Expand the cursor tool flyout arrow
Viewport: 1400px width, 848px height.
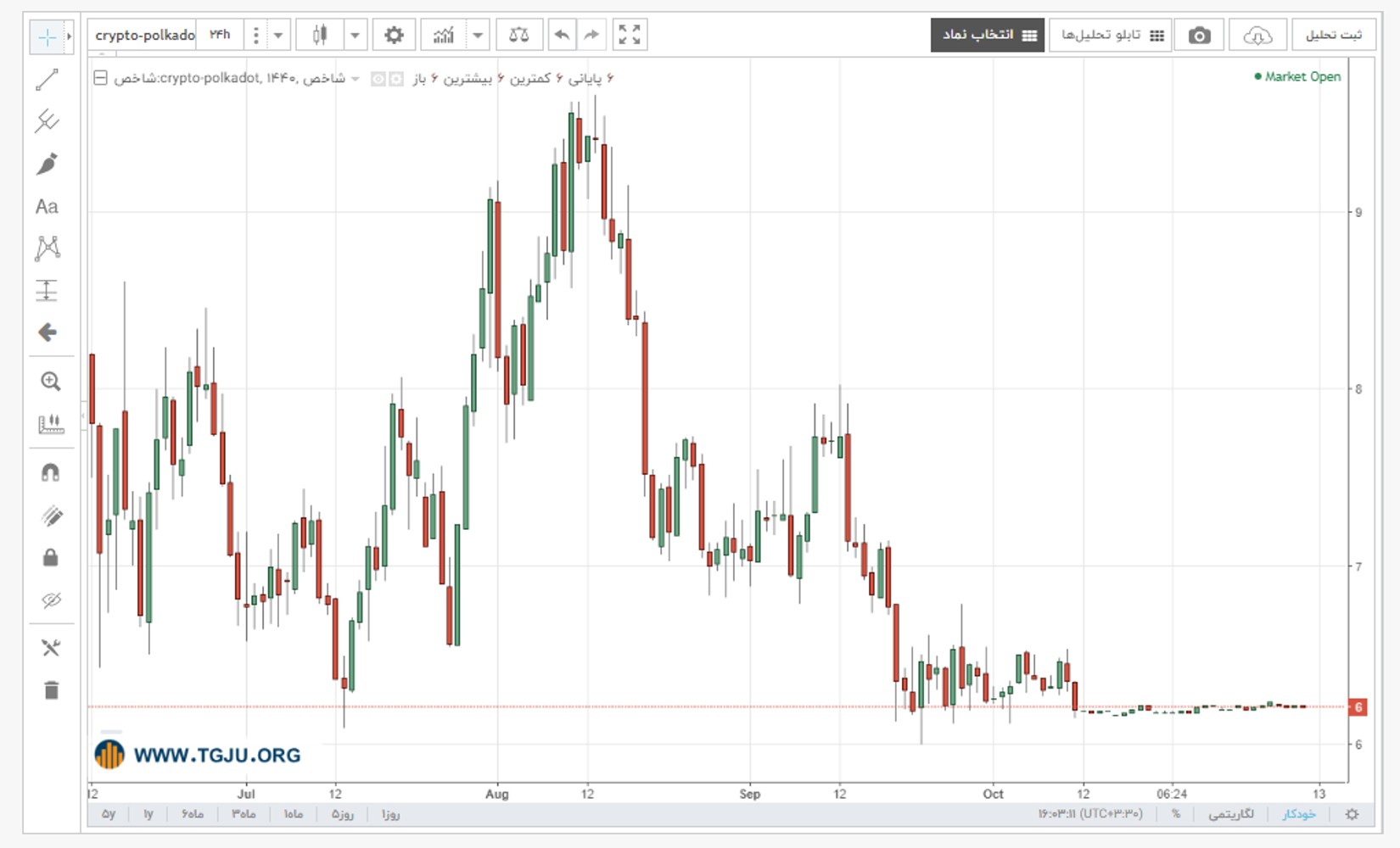(69, 36)
